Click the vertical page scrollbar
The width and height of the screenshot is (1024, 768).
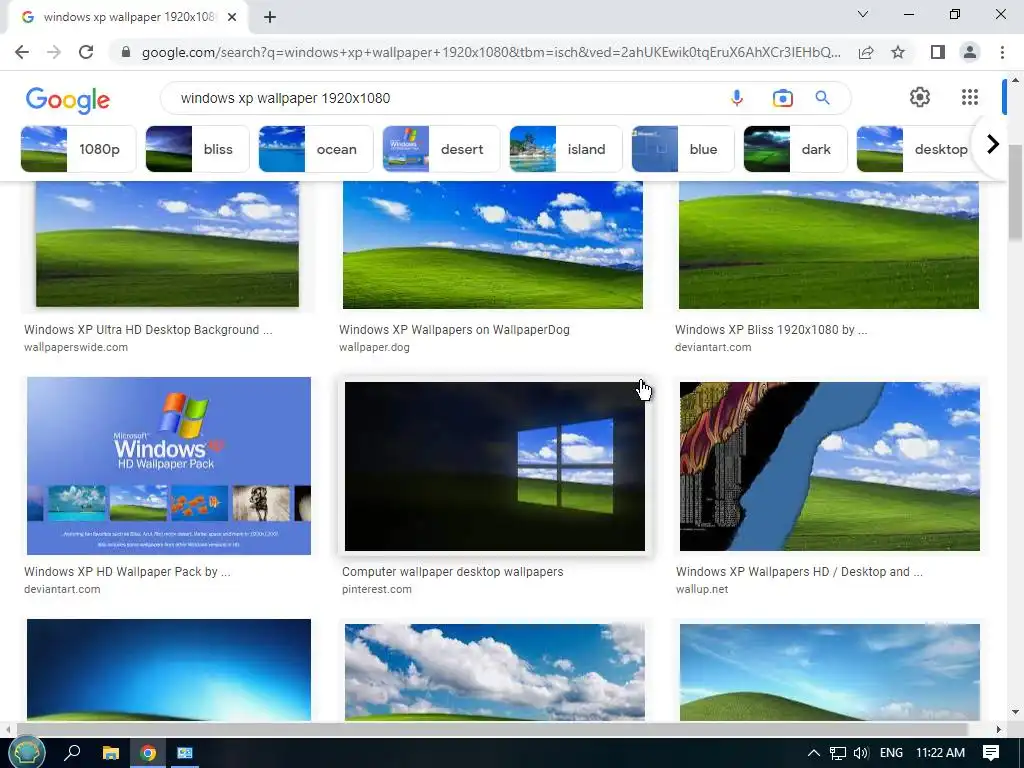(x=1015, y=192)
